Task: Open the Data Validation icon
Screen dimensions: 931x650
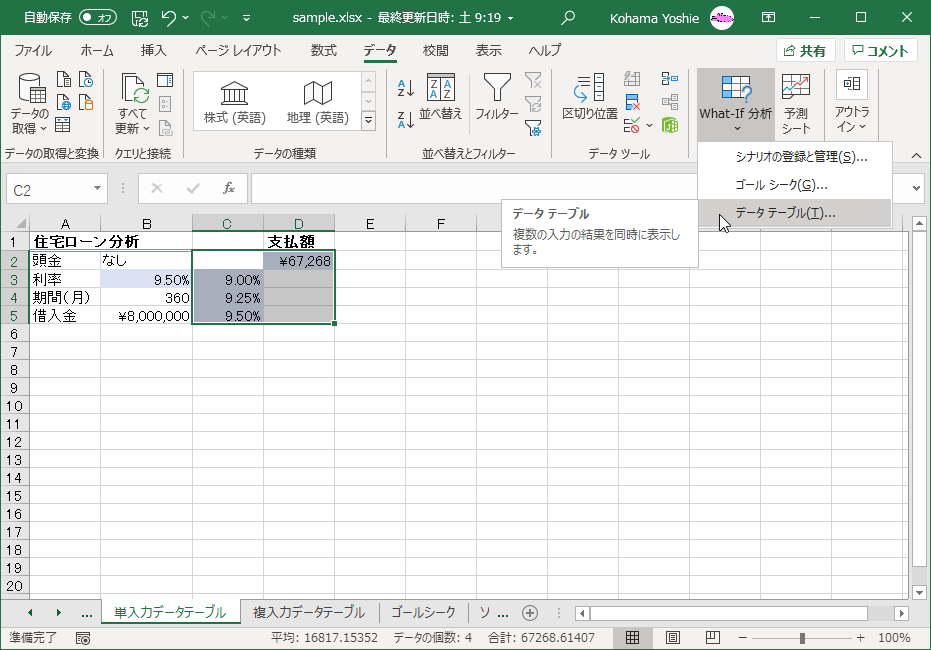Action: point(631,127)
